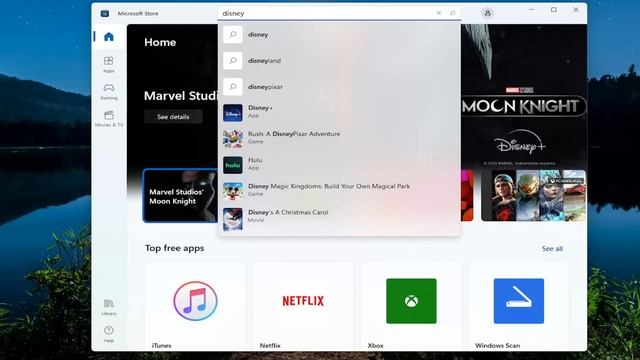Select the 'disneyland' search suggestion
The width and height of the screenshot is (640, 360).
pos(339,61)
